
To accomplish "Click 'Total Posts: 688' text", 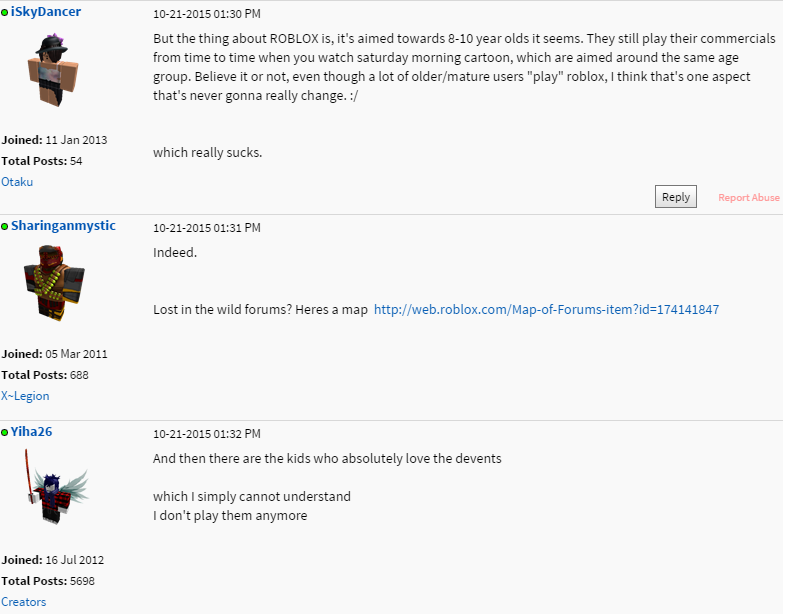I will tap(45, 375).
